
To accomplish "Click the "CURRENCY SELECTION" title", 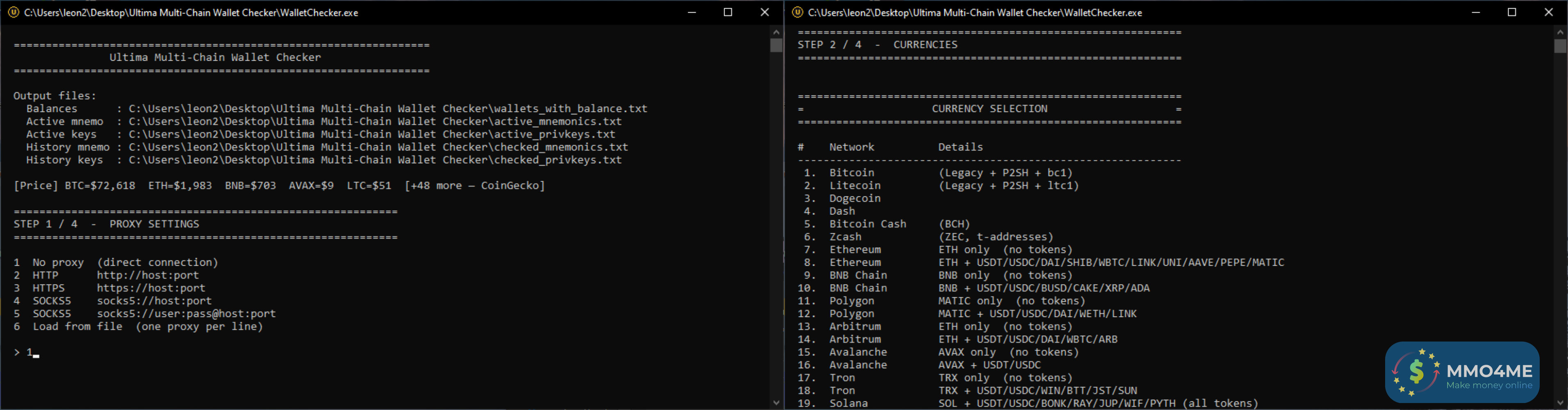I will pyautogui.click(x=990, y=108).
